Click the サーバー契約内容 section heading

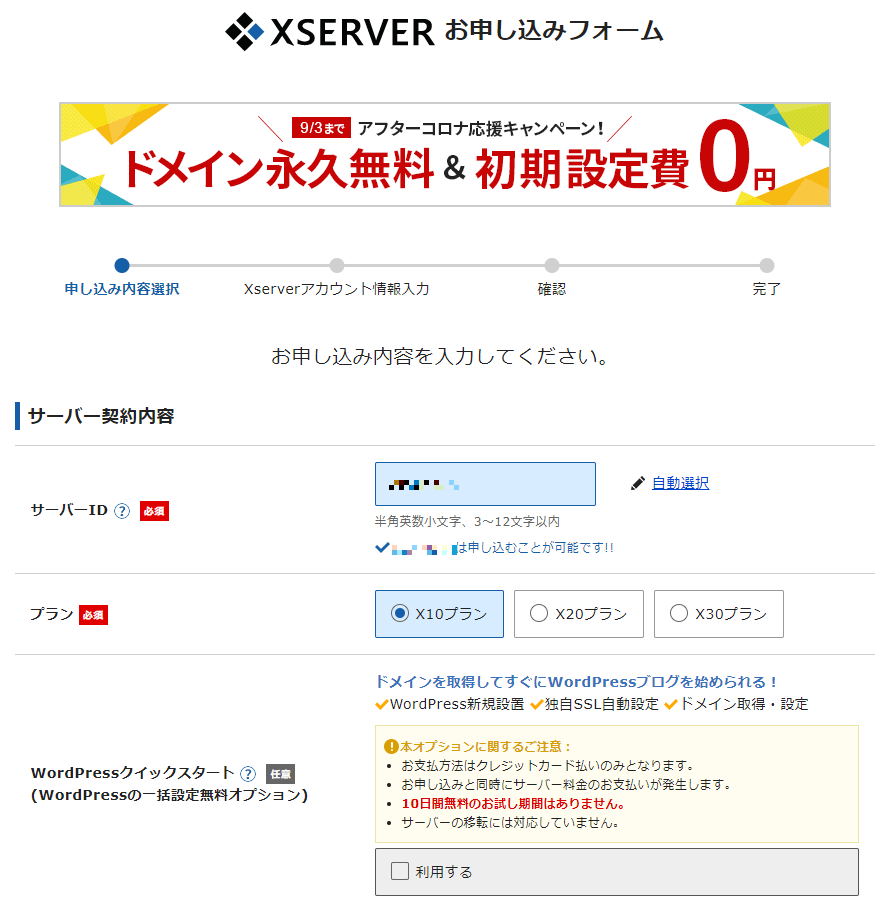coord(101,416)
